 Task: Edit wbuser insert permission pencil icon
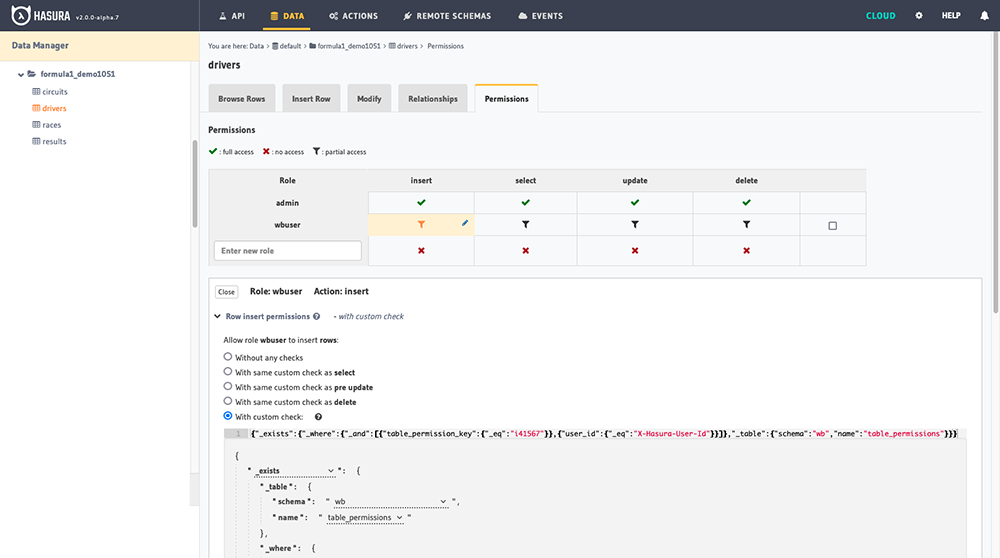point(465,223)
